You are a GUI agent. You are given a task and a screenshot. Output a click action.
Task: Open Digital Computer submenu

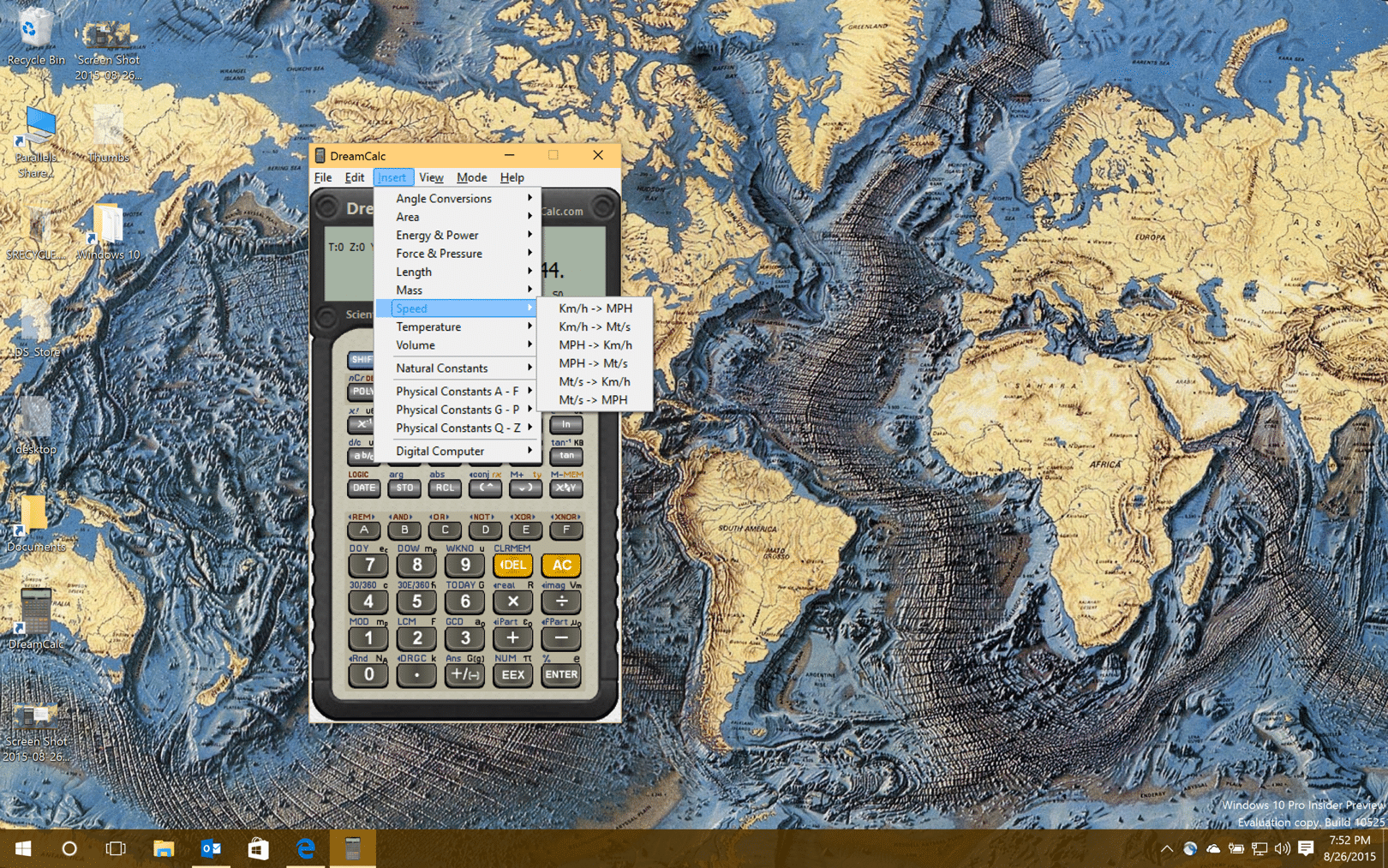457,451
